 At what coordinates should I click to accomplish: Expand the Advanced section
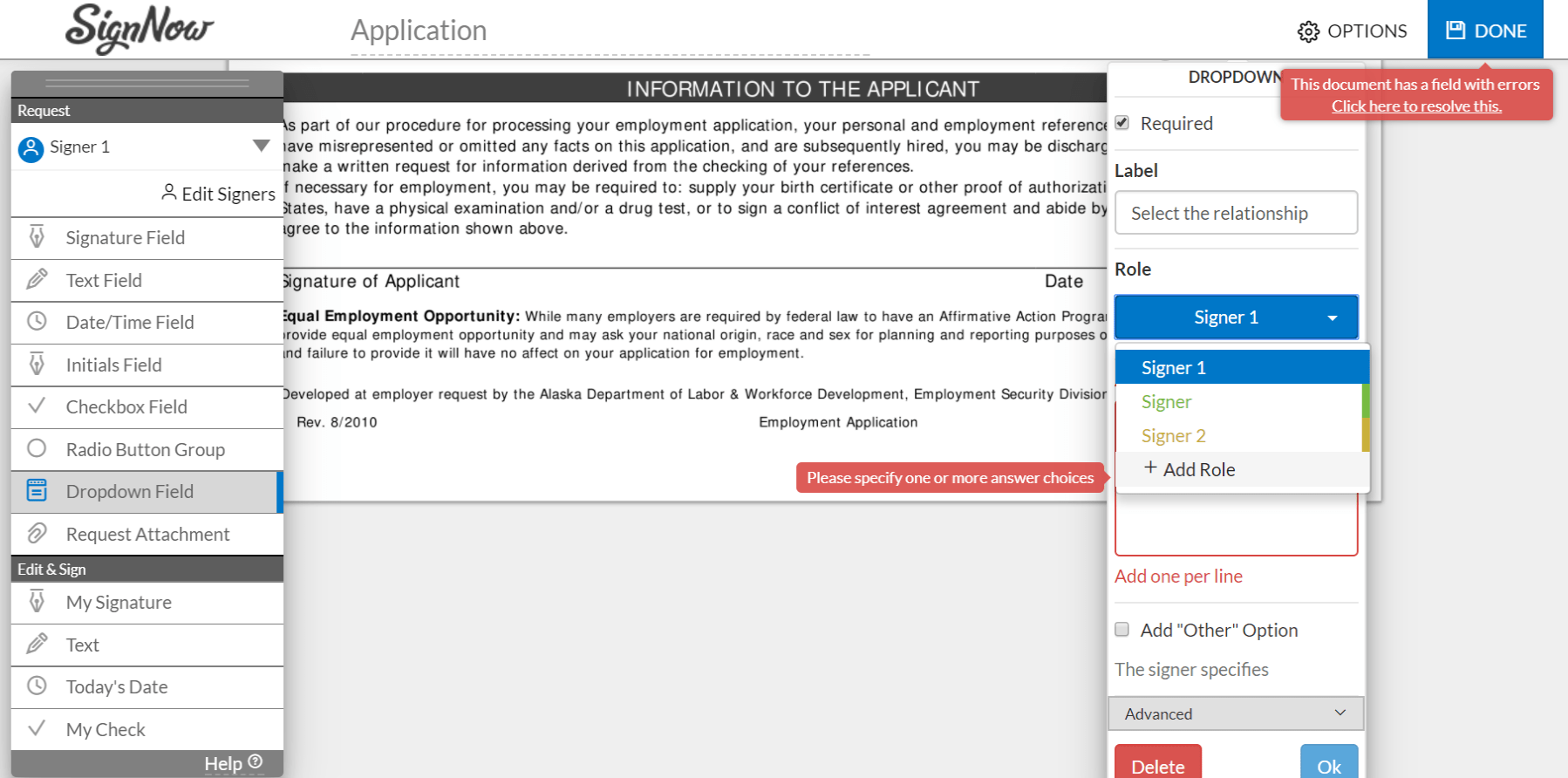[1236, 713]
